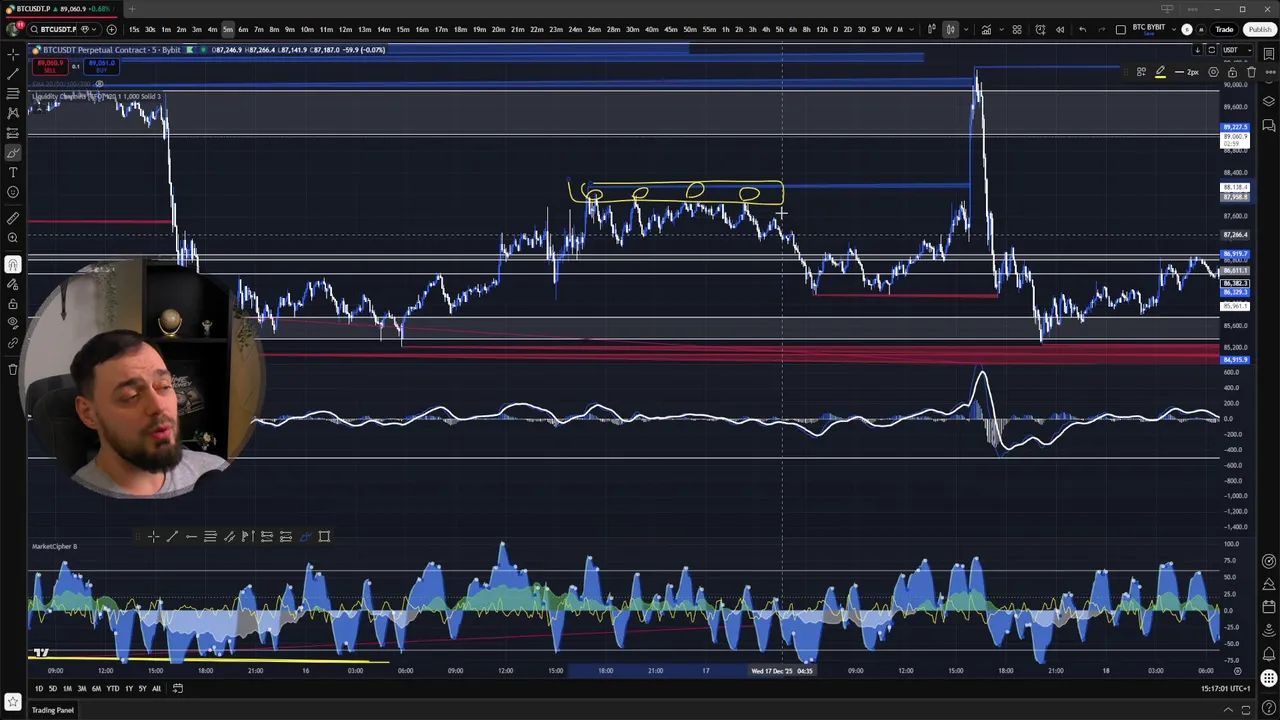Click the red SELL 89,060.9 button
Screen dimensions: 1280x720
(50, 67)
